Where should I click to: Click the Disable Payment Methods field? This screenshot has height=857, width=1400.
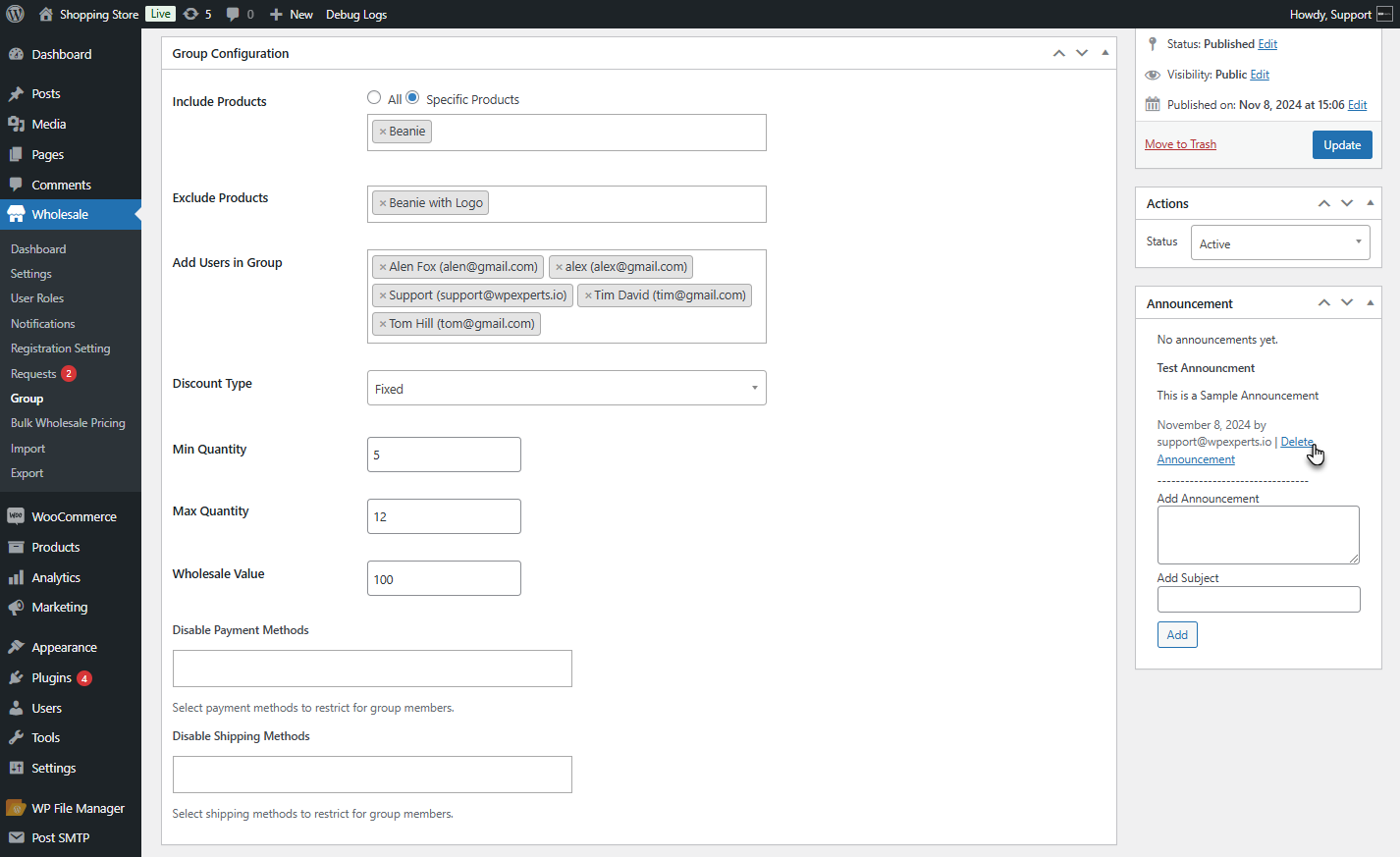(372, 669)
